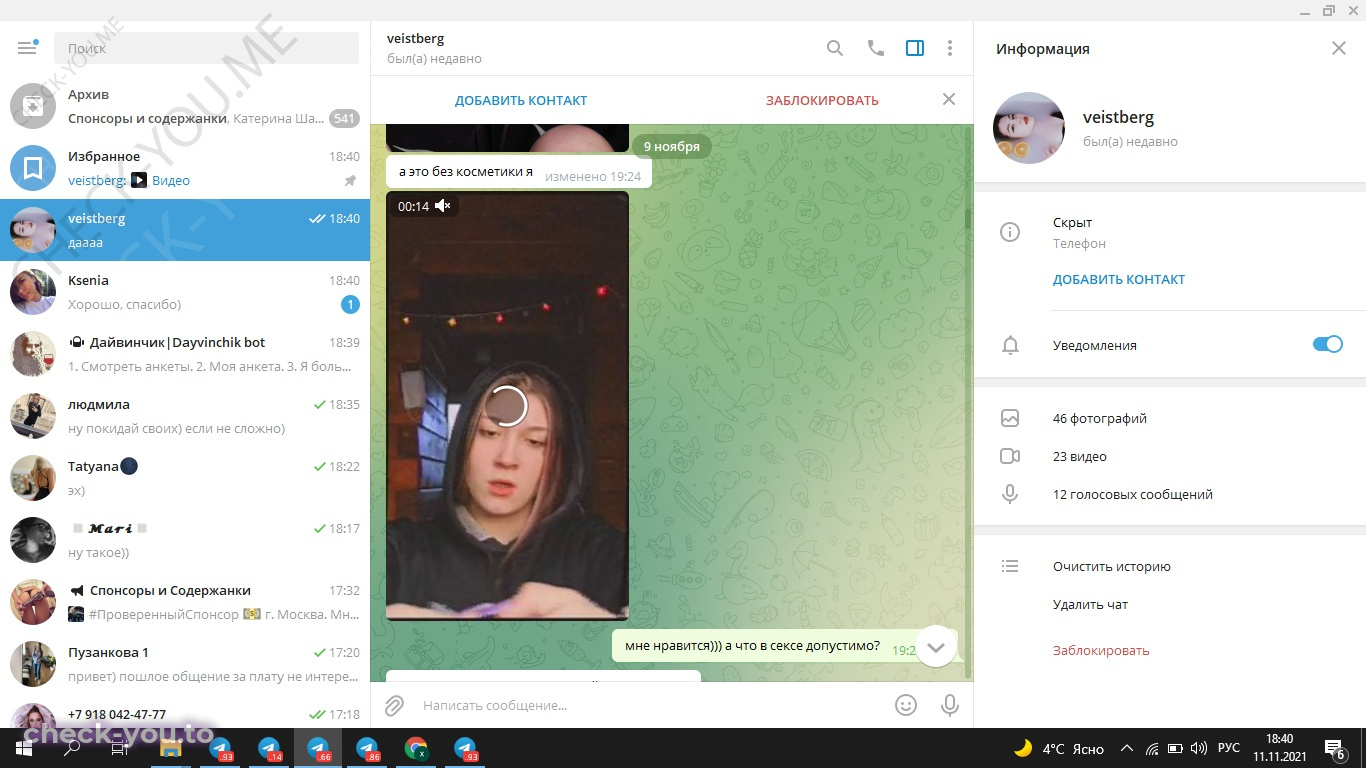Screen dimensions: 1366x768
Task: Open the hamburger main menu
Action: click(27, 48)
